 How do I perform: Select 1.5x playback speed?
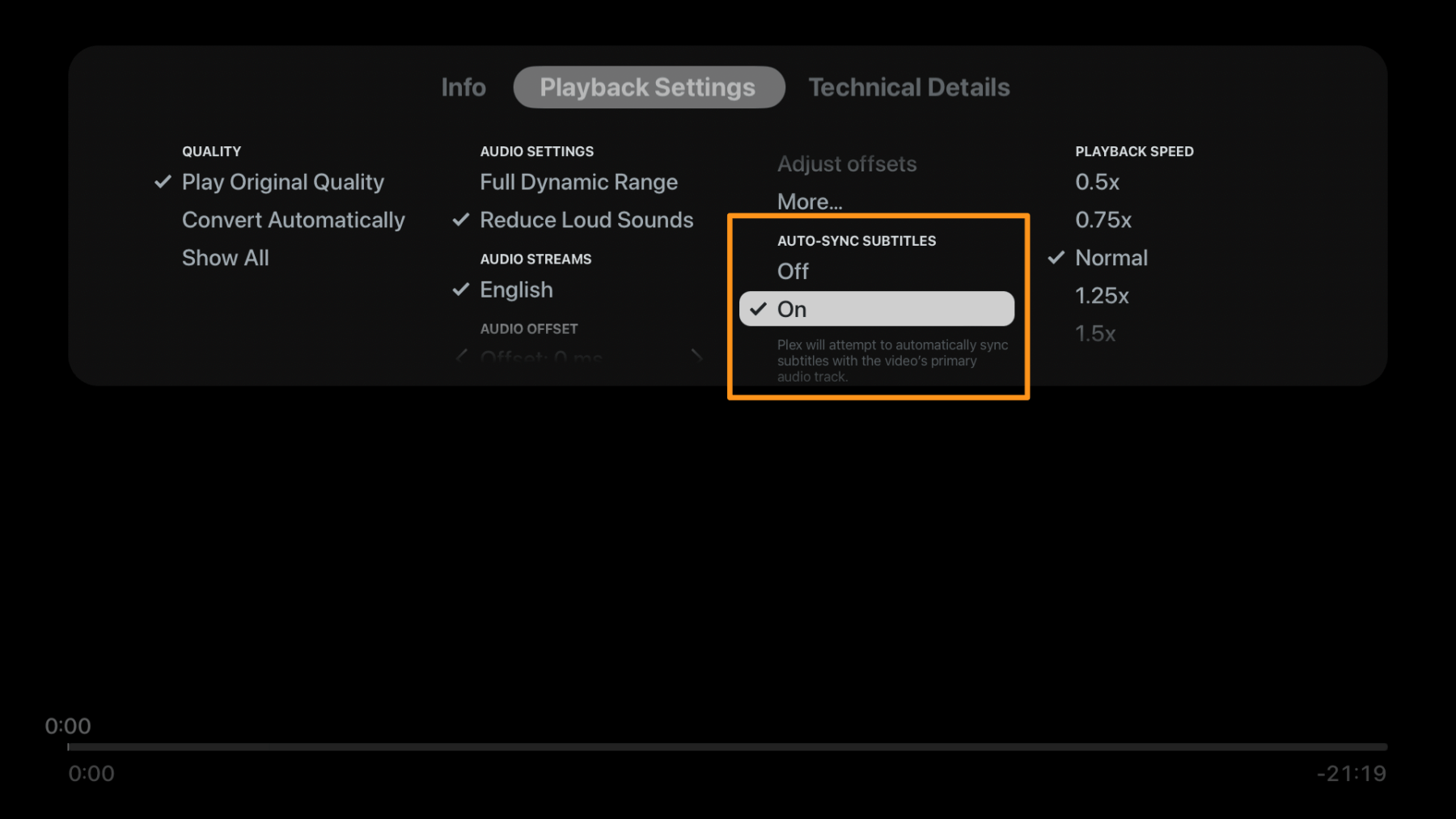1094,332
